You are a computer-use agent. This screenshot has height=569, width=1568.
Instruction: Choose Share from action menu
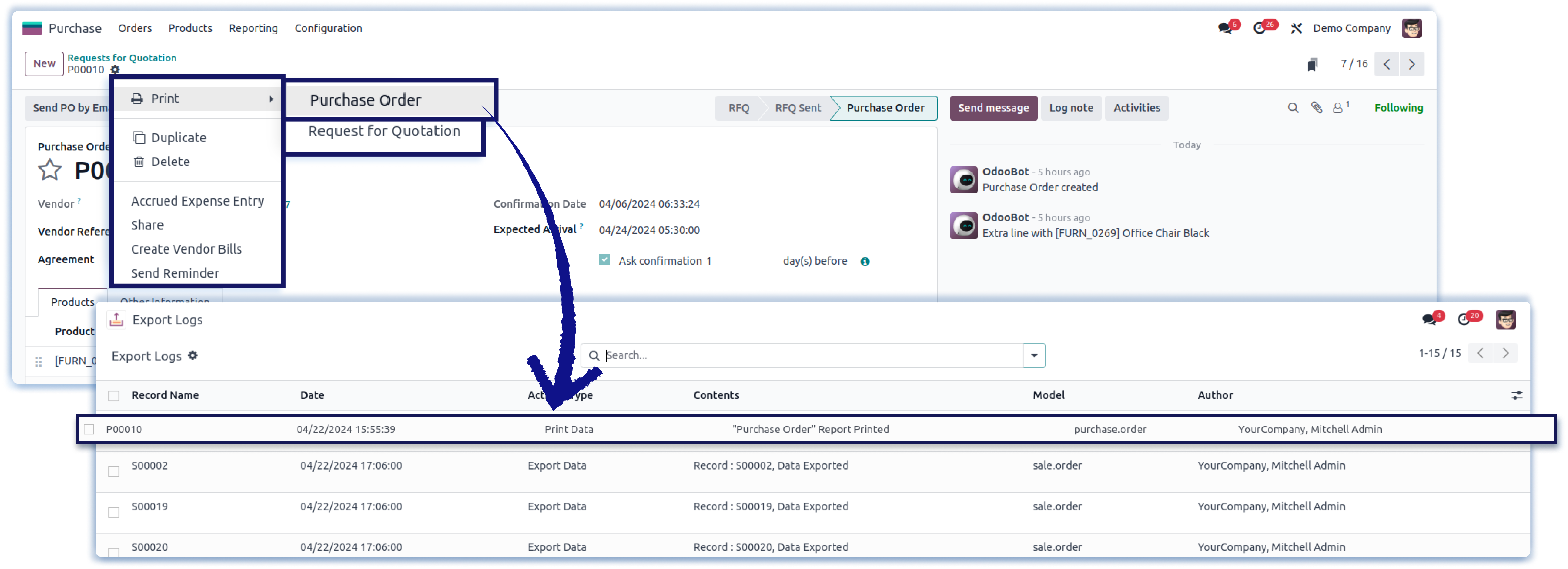point(147,225)
